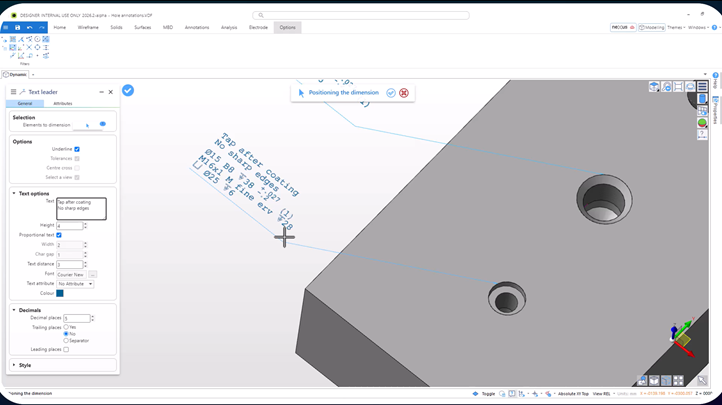Adjust the Height spinner arrows

tap(85, 226)
